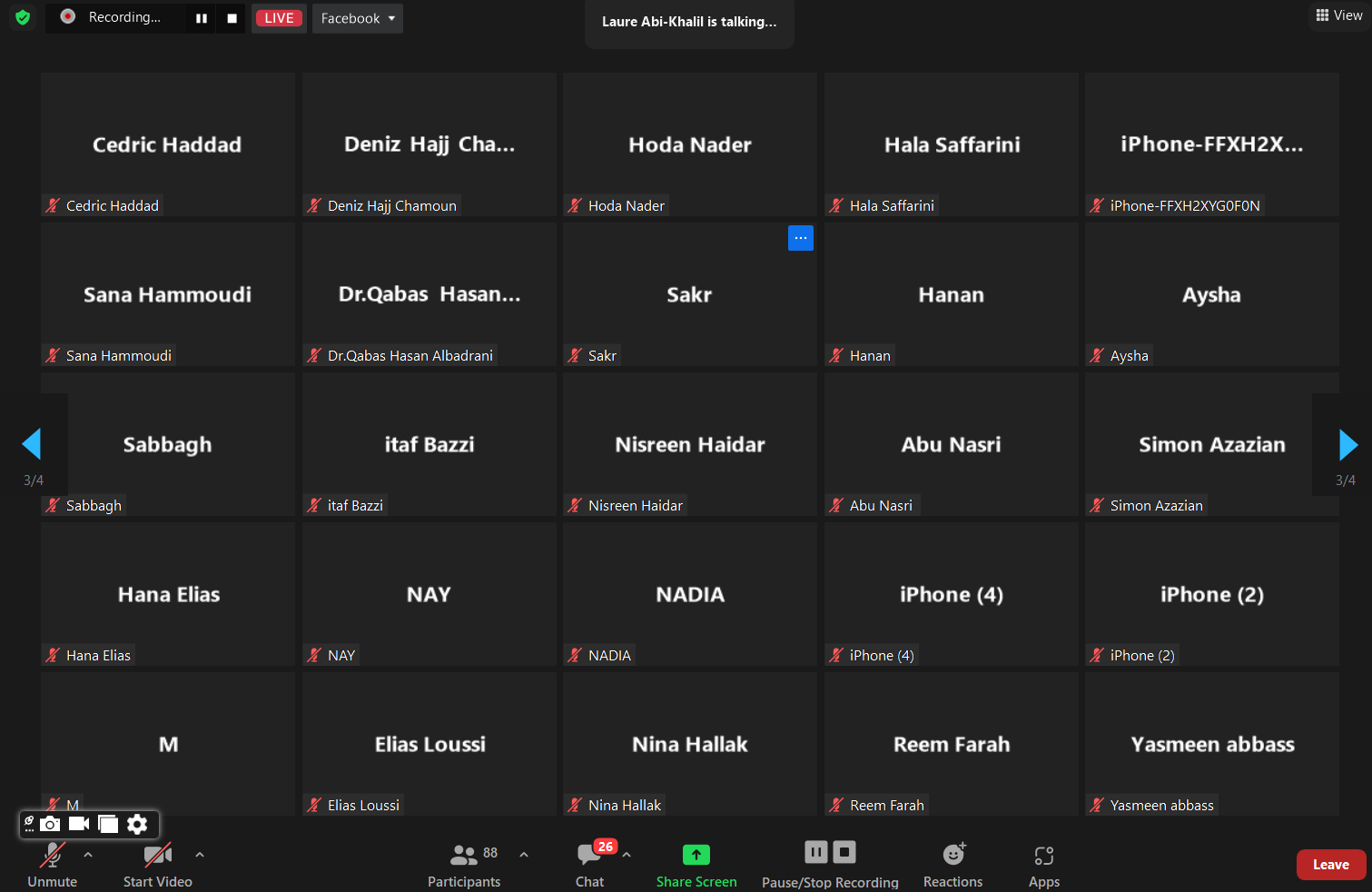
Task: Open the Apps icon in toolbar
Action: pos(1044,855)
